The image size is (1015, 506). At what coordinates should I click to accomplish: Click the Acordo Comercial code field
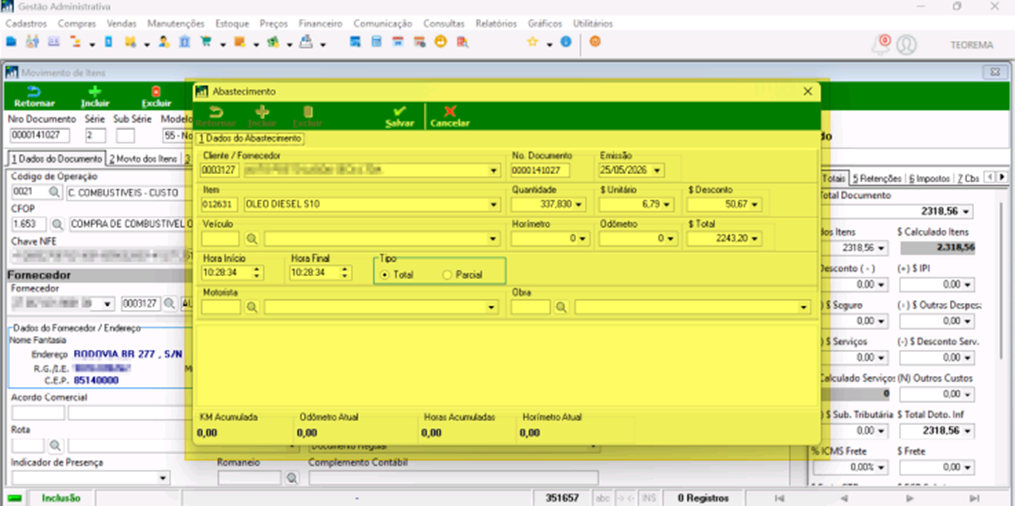point(38,413)
